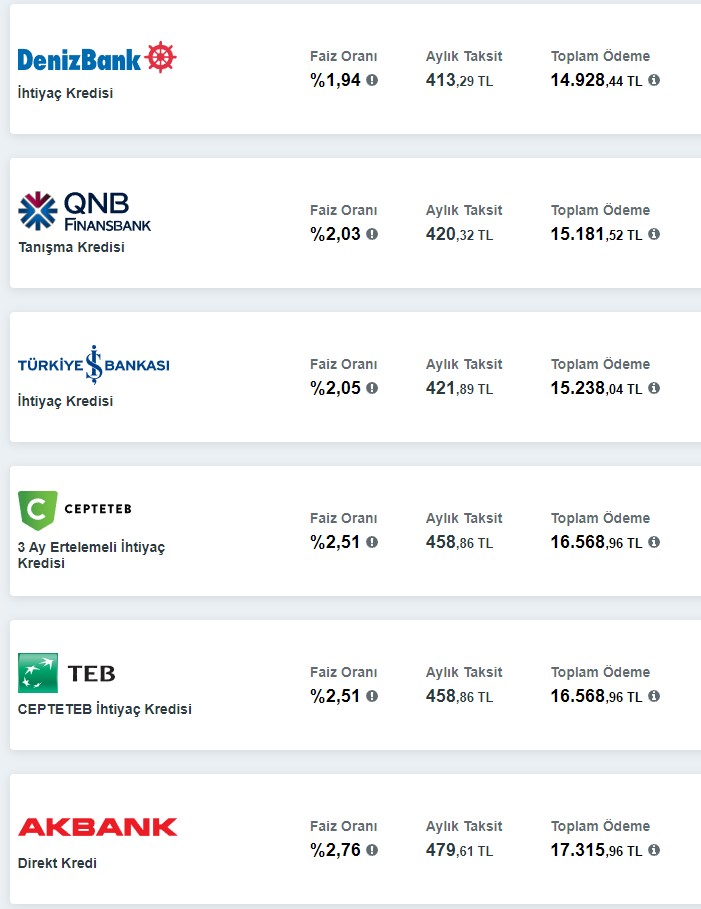Image resolution: width=701 pixels, height=909 pixels.
Task: Select the 15.238,04 TL total payment
Action: tap(597, 388)
